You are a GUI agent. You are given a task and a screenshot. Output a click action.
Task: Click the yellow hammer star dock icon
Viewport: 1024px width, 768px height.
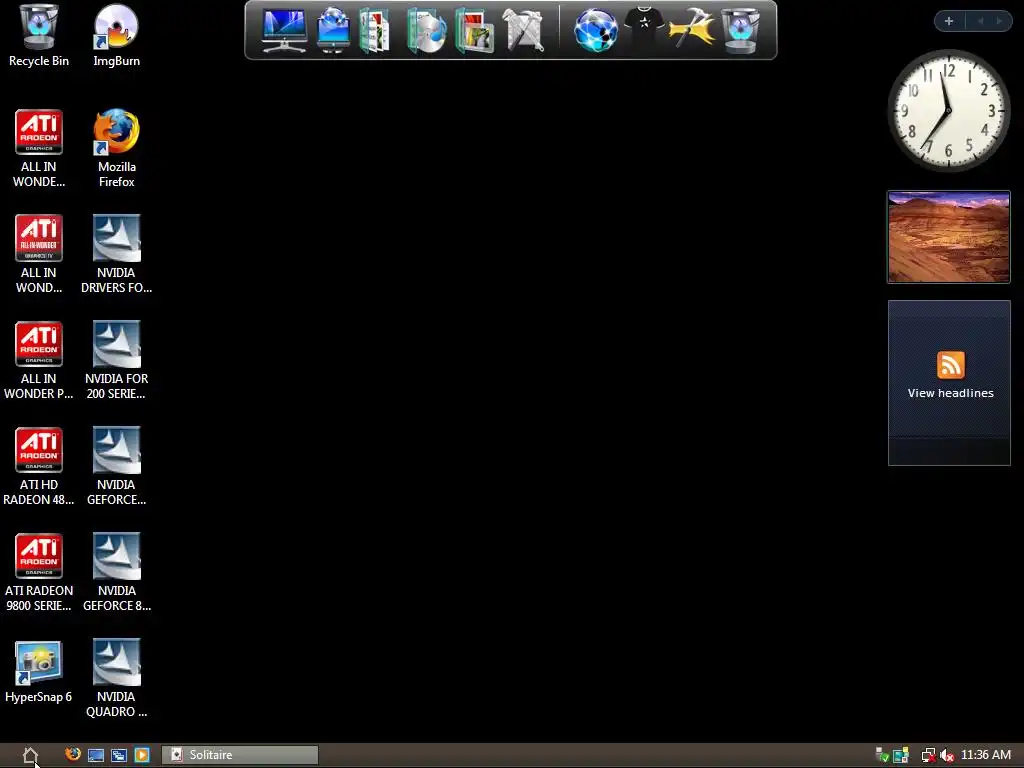(691, 29)
